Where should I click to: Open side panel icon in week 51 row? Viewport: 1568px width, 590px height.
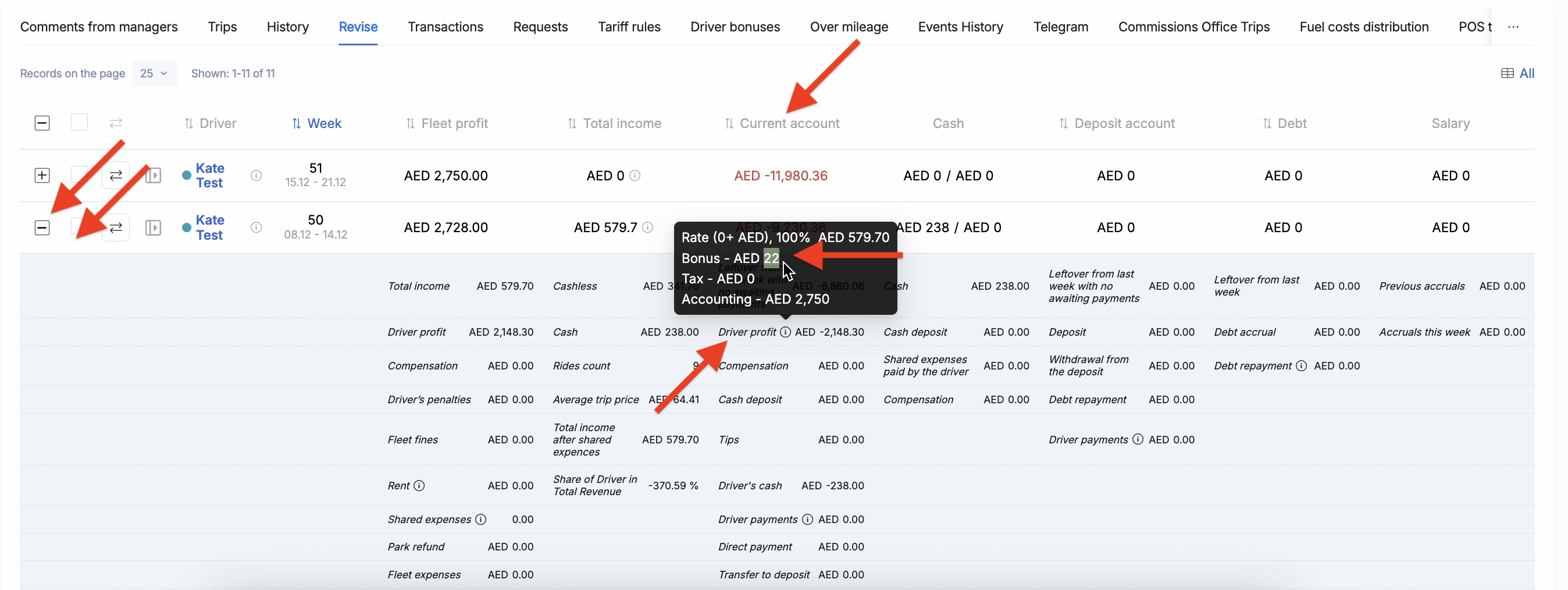coord(154,176)
